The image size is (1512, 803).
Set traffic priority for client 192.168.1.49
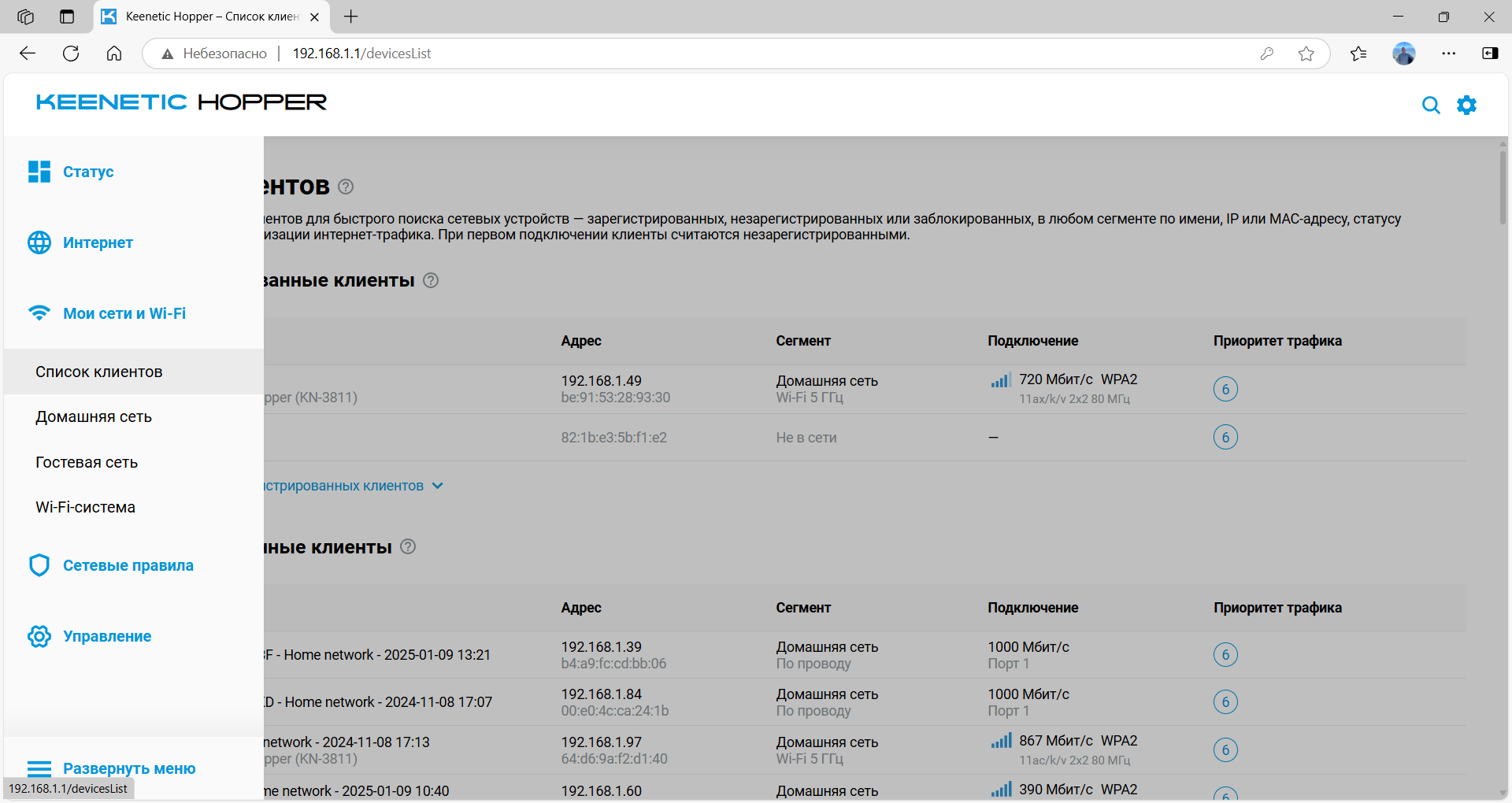[1225, 389]
